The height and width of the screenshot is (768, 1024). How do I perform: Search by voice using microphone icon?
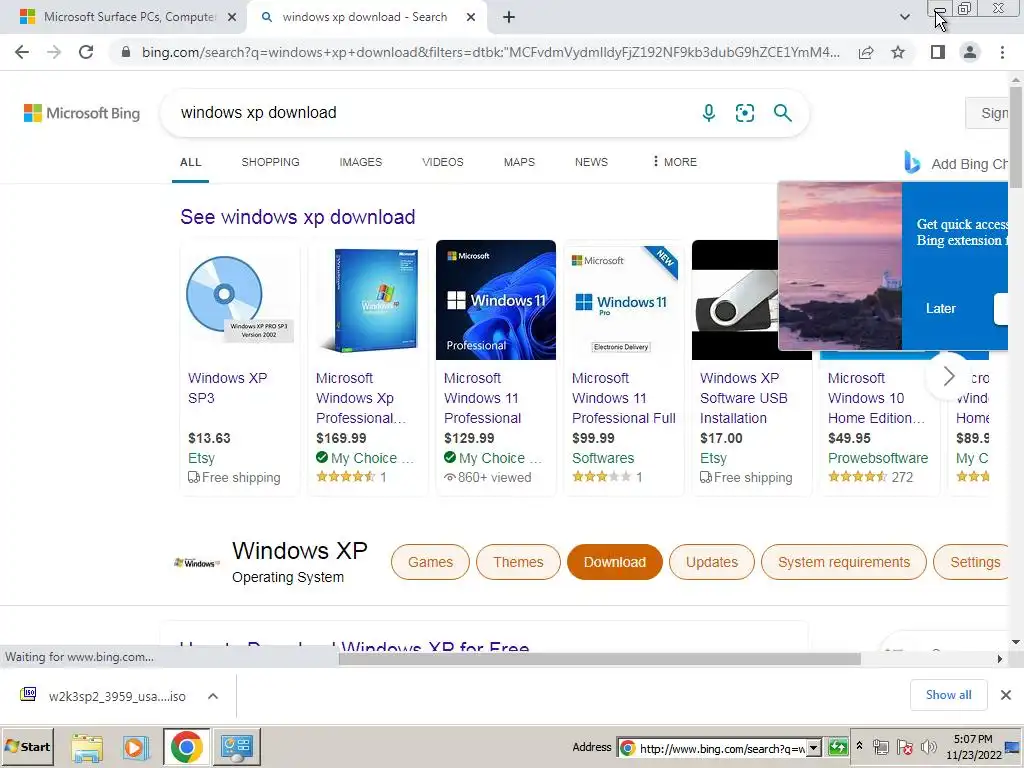709,113
